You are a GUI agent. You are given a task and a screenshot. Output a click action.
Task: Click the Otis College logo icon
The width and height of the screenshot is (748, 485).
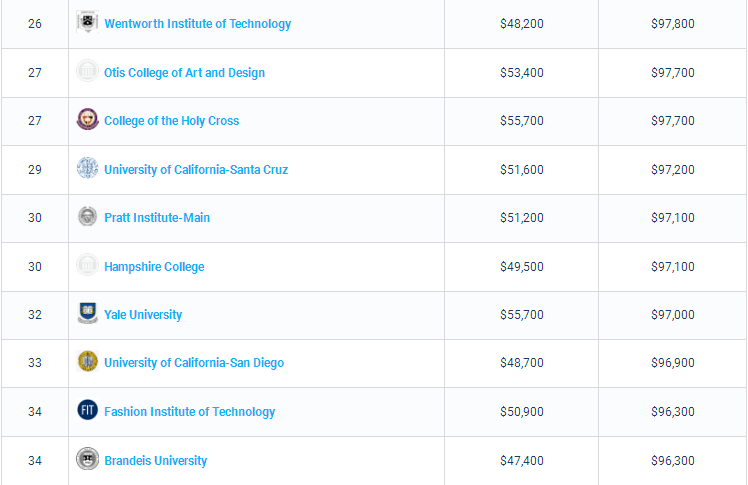pos(88,71)
